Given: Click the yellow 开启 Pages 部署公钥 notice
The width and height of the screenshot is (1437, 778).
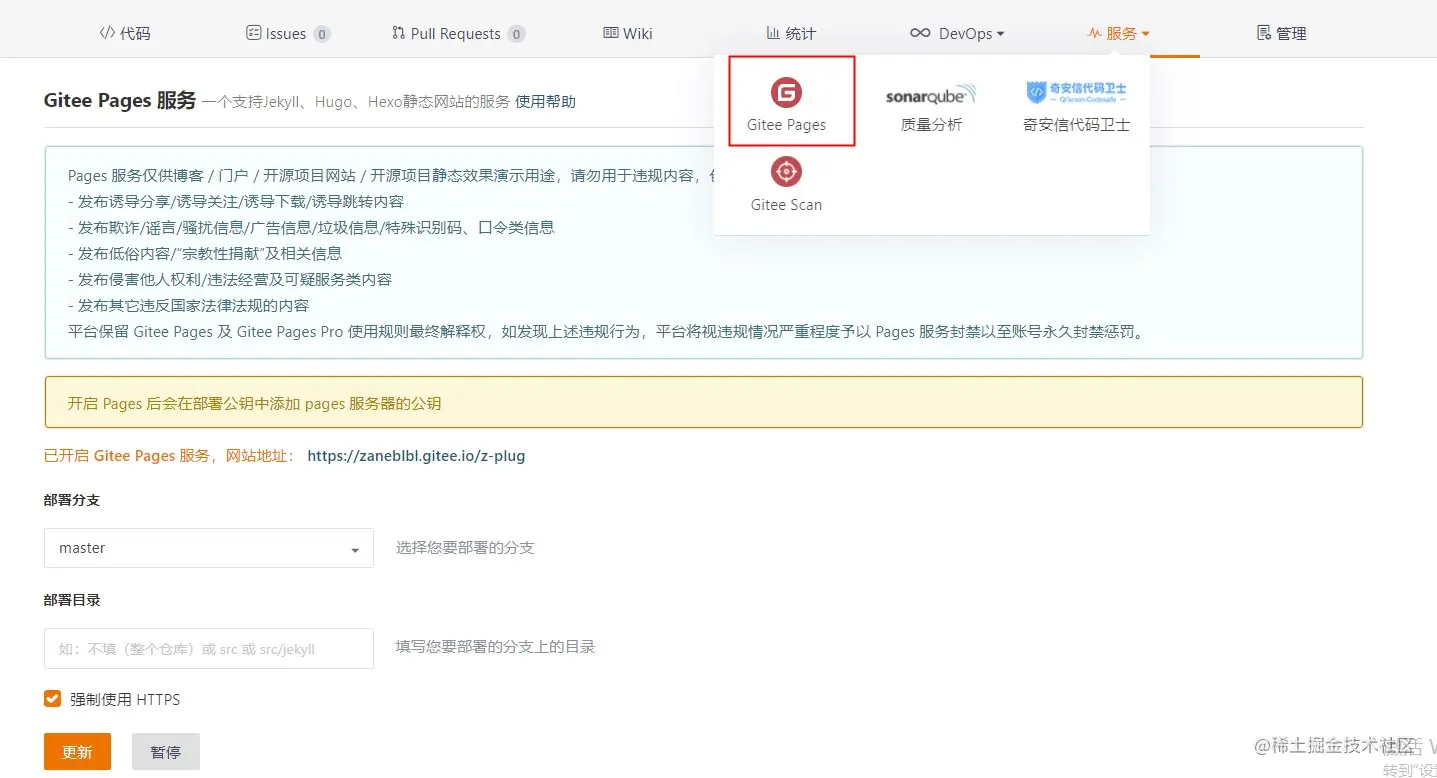Looking at the screenshot, I should pos(703,404).
